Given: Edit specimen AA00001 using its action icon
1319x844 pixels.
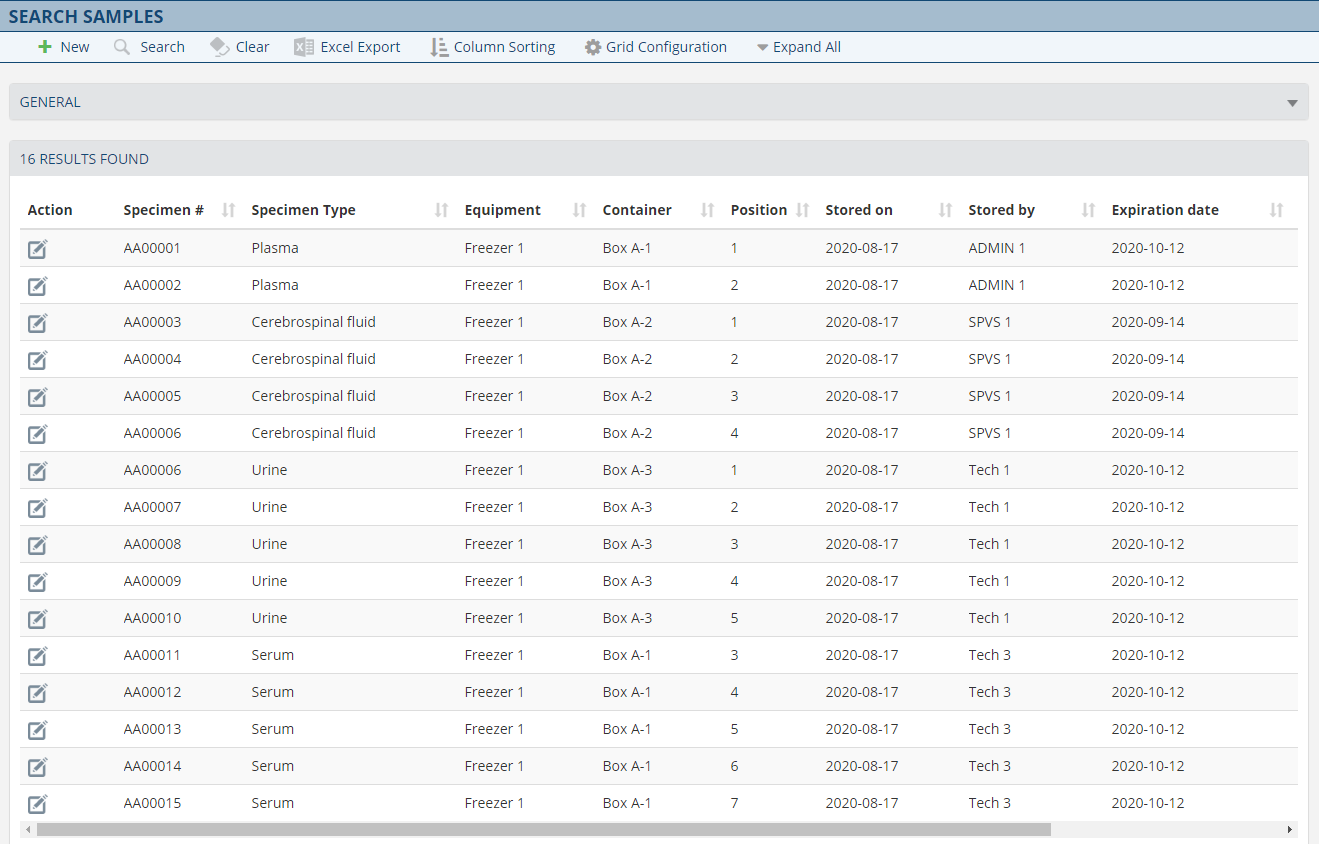Looking at the screenshot, I should tap(37, 249).
